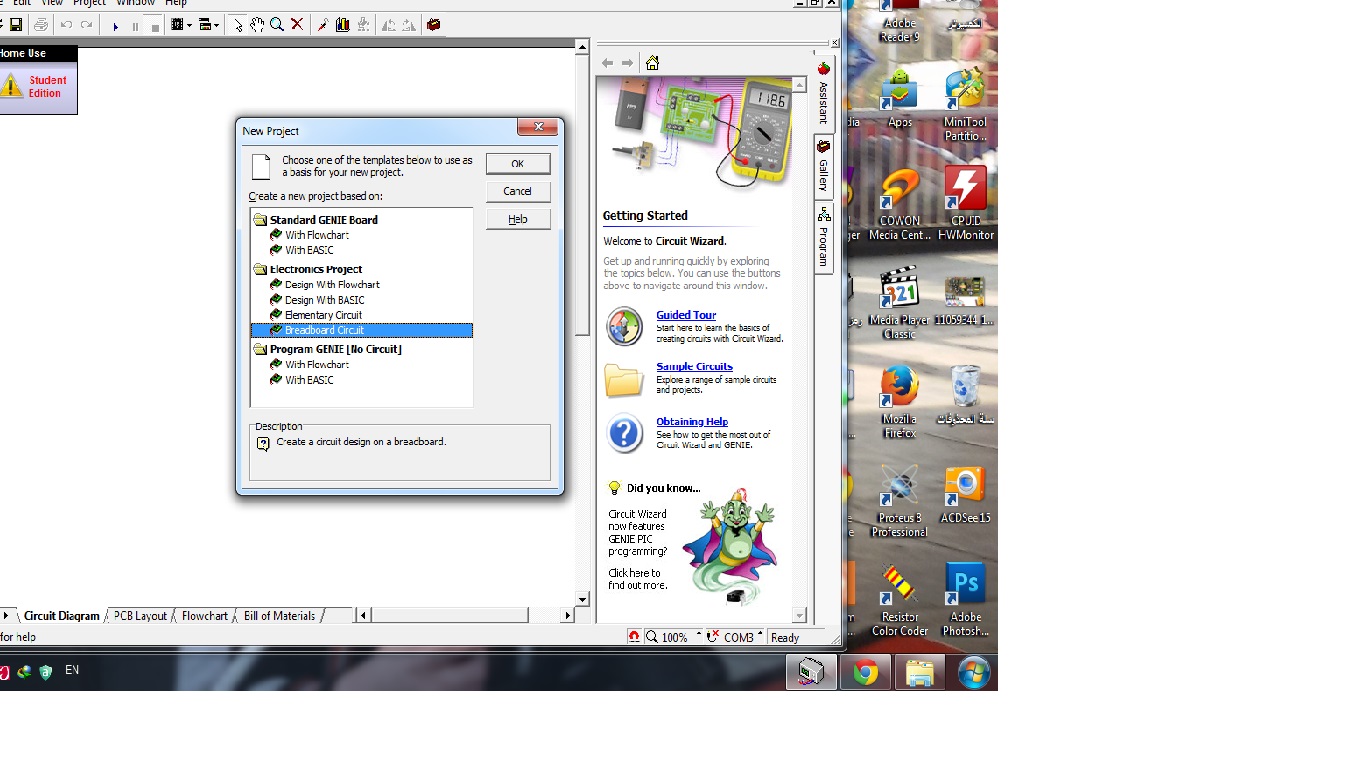Click the Assistant back arrow icon
Viewport: 1366px width, 768px height.
(x=607, y=63)
